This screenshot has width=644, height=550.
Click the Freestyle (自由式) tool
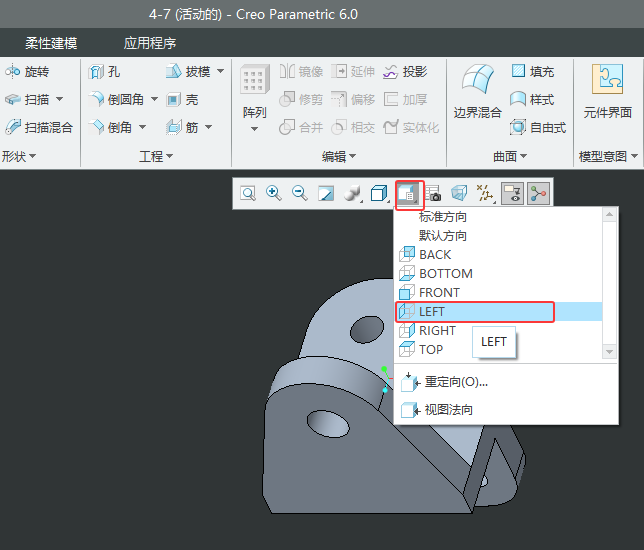[x=538, y=127]
